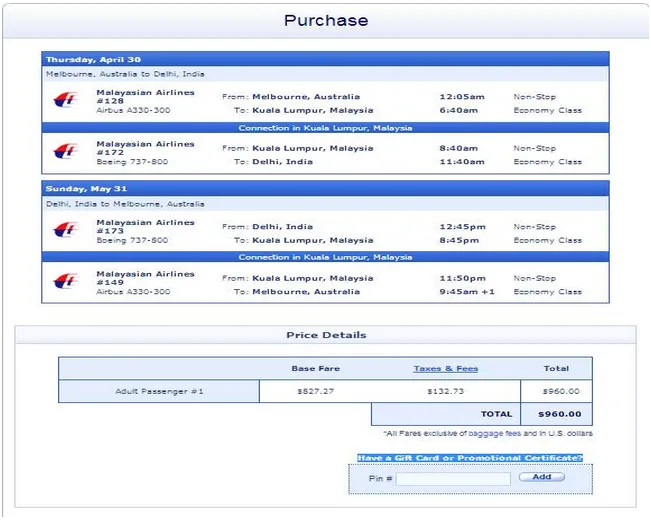
Task: Click the airline logo beside flight #172
Action: coord(64,152)
